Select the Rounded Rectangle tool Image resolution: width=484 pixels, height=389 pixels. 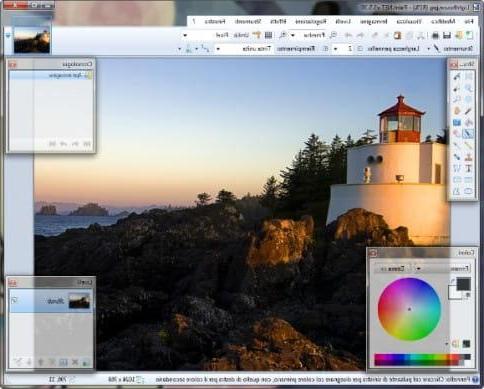click(457, 180)
